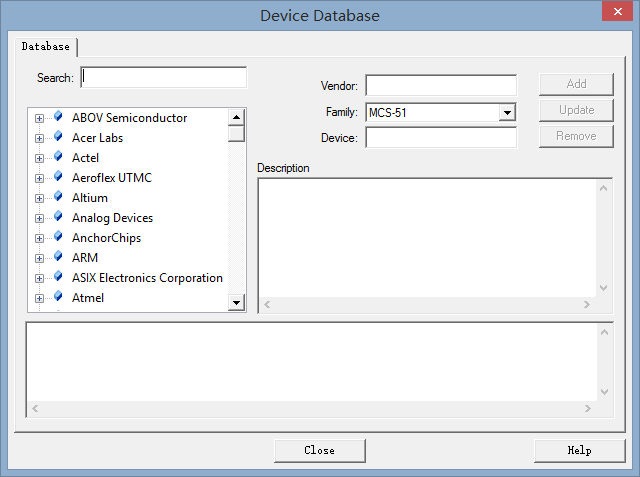Click the Acer Labs vendor icon
Image resolution: width=640 pixels, height=477 pixels.
click(58, 137)
